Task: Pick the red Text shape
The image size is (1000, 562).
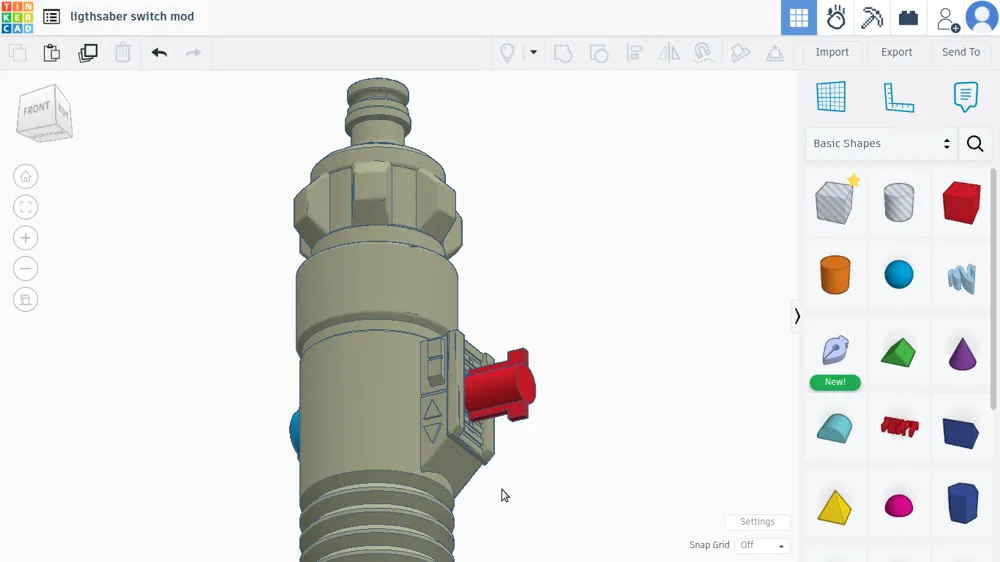Action: (899, 427)
